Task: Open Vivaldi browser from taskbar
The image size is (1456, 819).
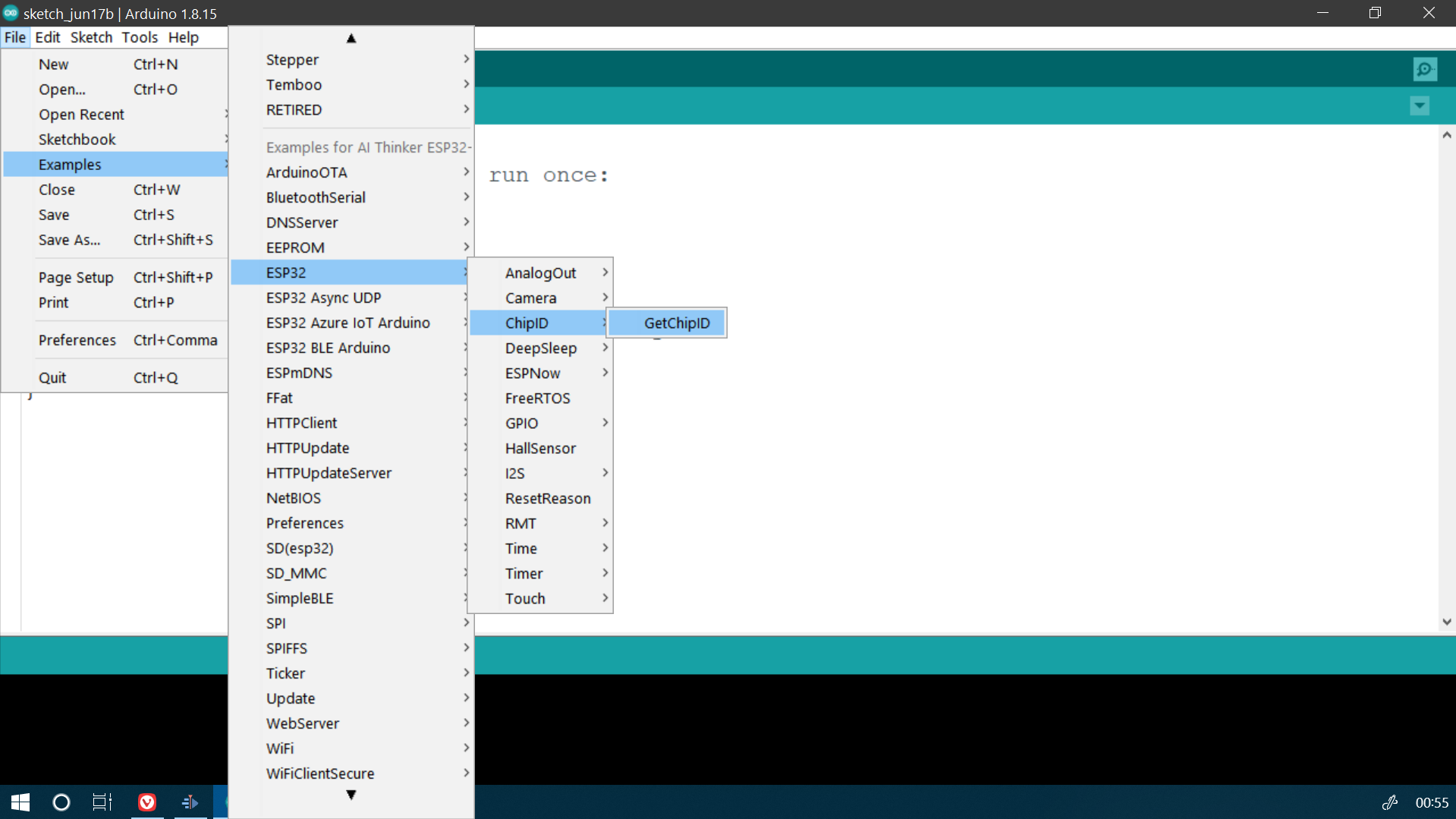Action: [147, 802]
